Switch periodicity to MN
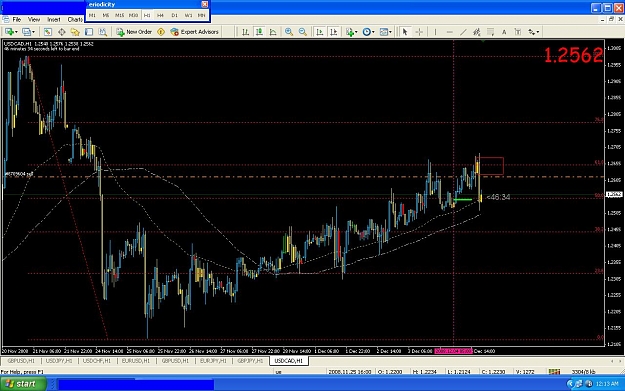This screenshot has width=625, height=391. click(202, 15)
